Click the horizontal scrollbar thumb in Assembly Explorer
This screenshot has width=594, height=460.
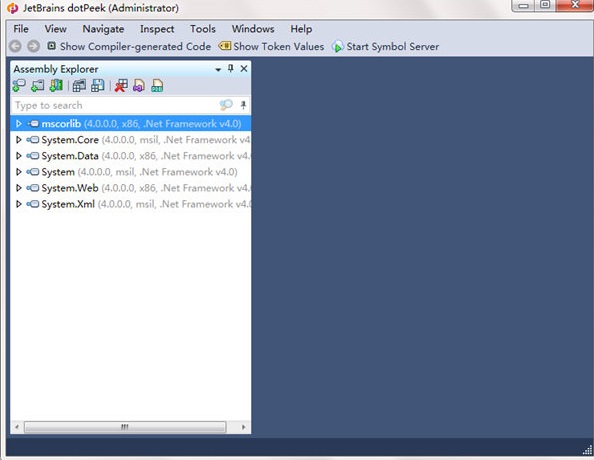pyautogui.click(x=125, y=427)
